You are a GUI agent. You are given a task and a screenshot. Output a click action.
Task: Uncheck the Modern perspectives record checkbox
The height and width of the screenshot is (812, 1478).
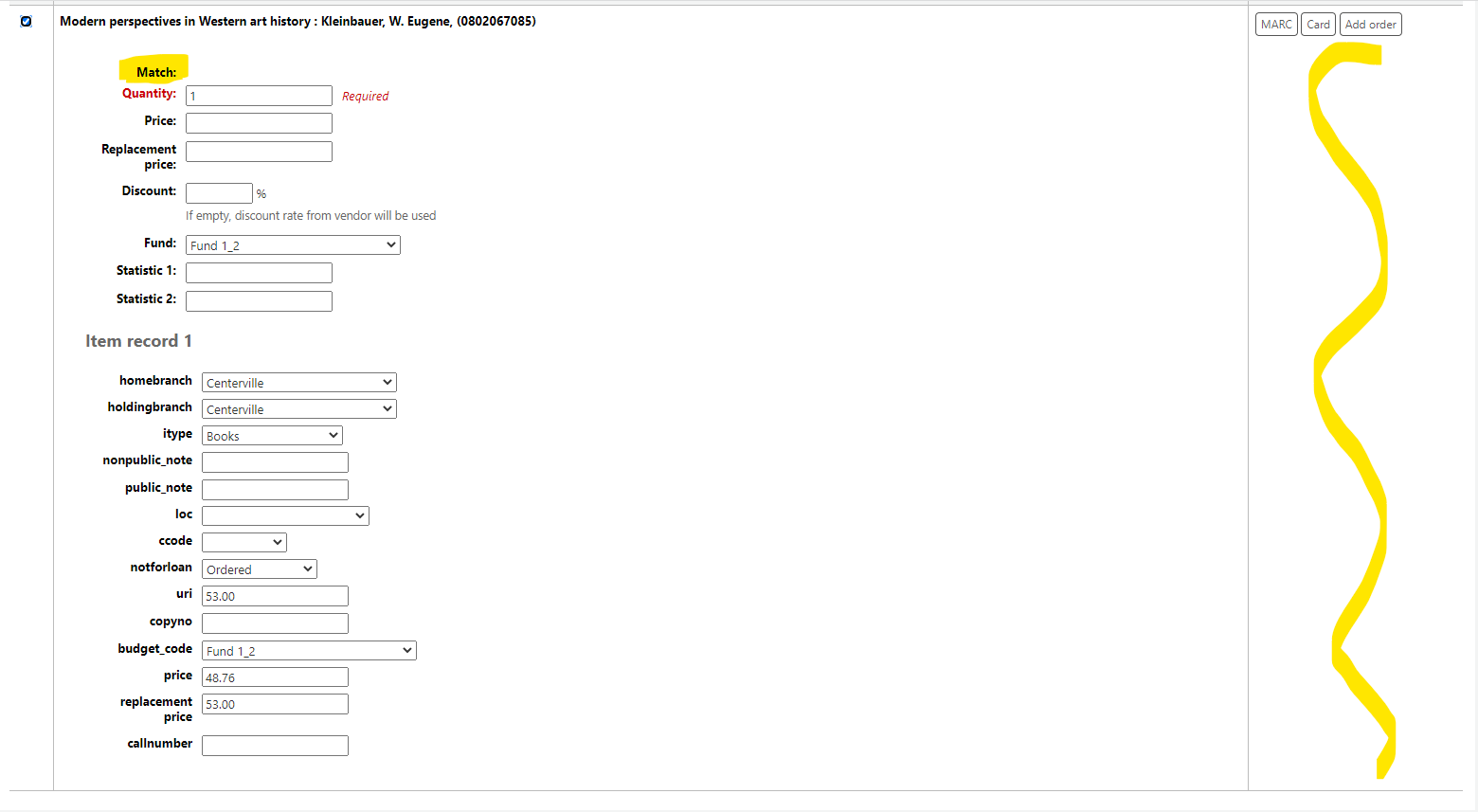(x=26, y=22)
